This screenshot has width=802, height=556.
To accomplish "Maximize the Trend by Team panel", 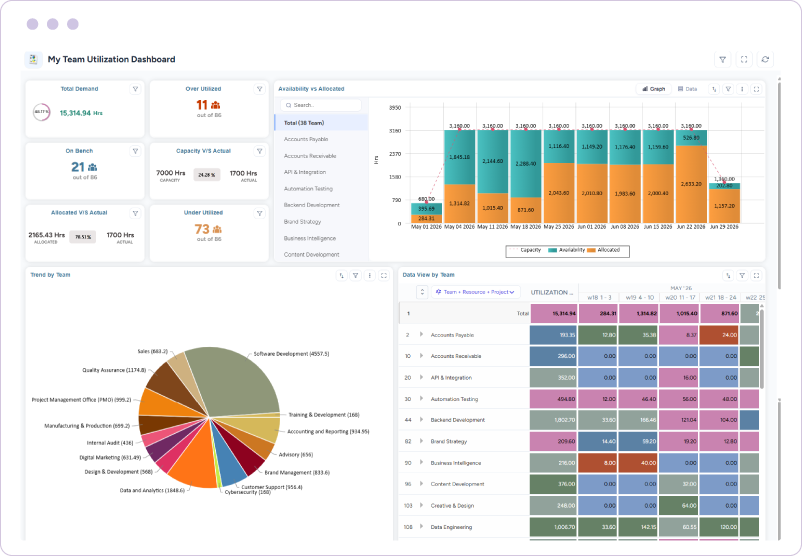I will click(384, 276).
